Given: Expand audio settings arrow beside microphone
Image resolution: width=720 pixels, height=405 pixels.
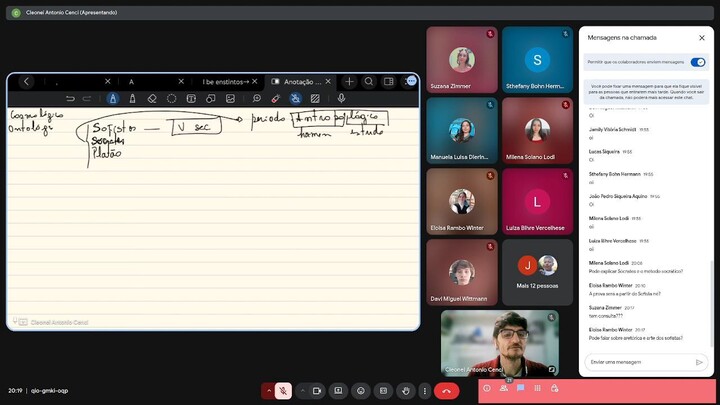Looking at the screenshot, I should click(x=268, y=391).
